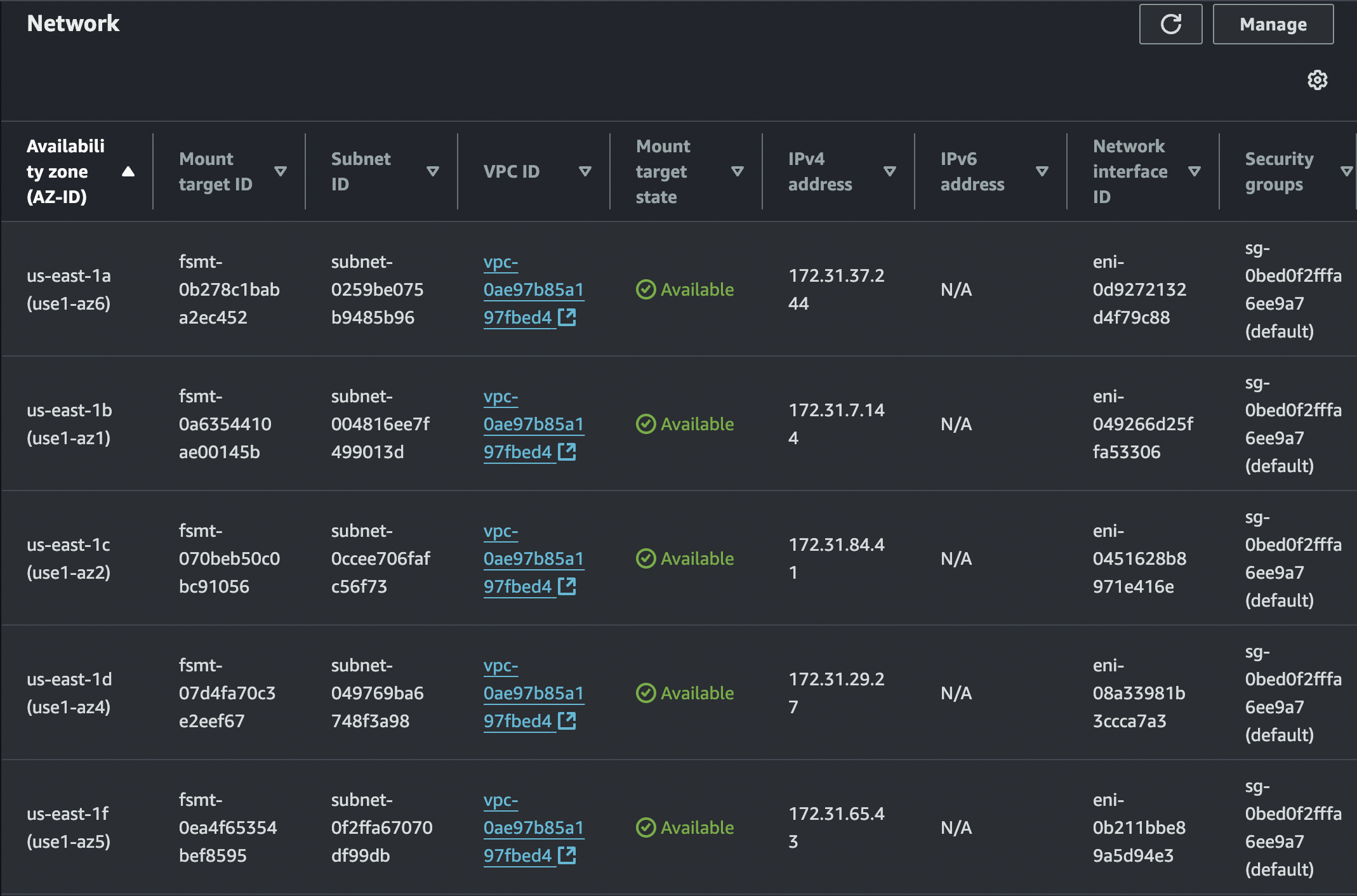This screenshot has width=1357, height=896.
Task: Click Available check icon for us-east-1d row
Action: (x=645, y=693)
